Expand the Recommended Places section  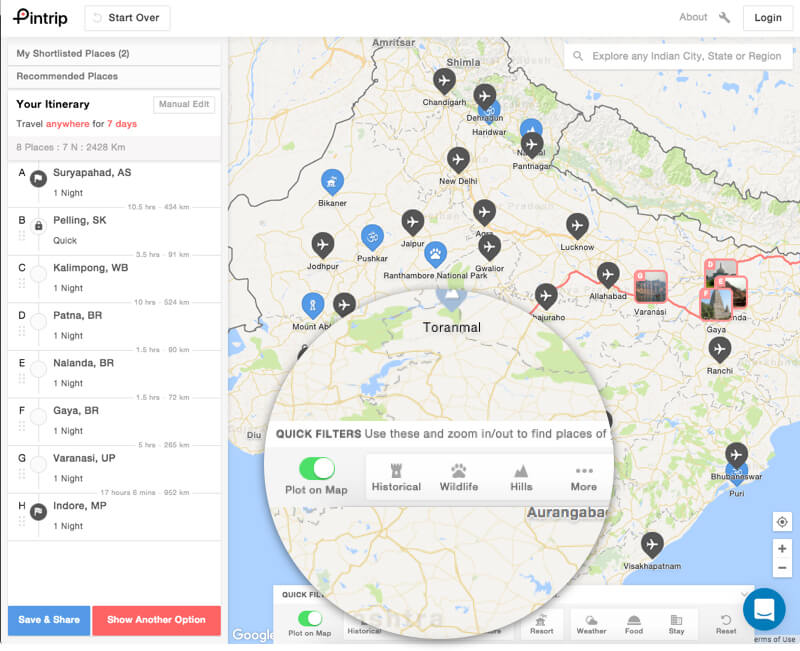point(113,76)
